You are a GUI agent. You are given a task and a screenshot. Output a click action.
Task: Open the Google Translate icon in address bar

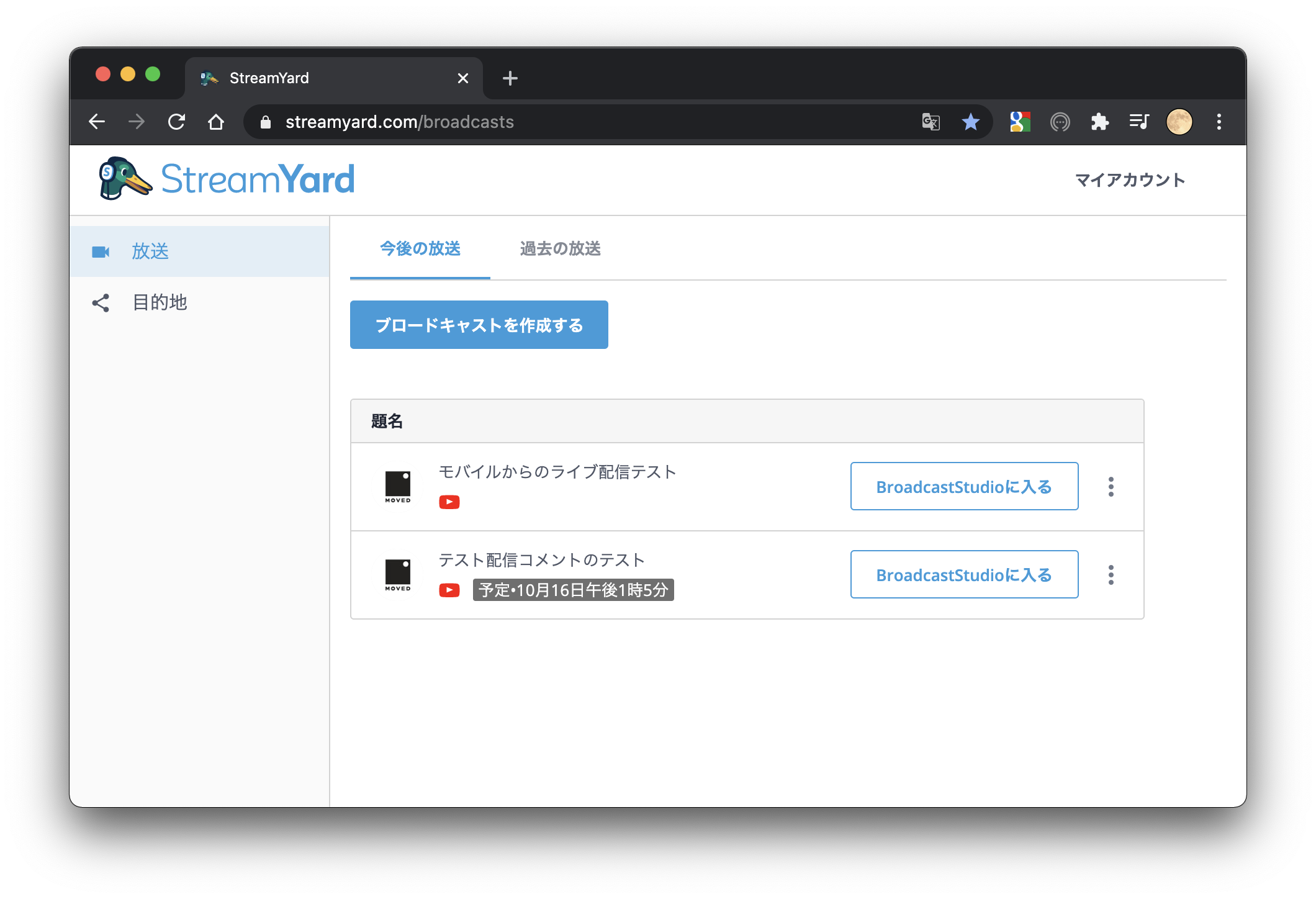pyautogui.click(x=931, y=122)
